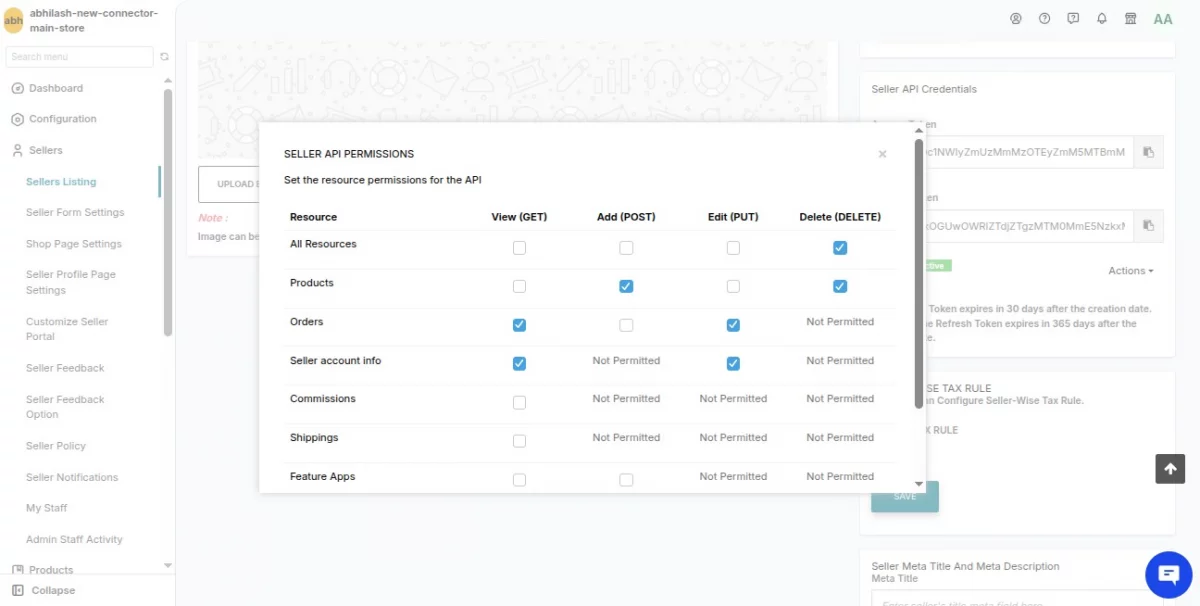Enable View (GET) for All Resources
The width and height of the screenshot is (1200, 606).
point(519,247)
